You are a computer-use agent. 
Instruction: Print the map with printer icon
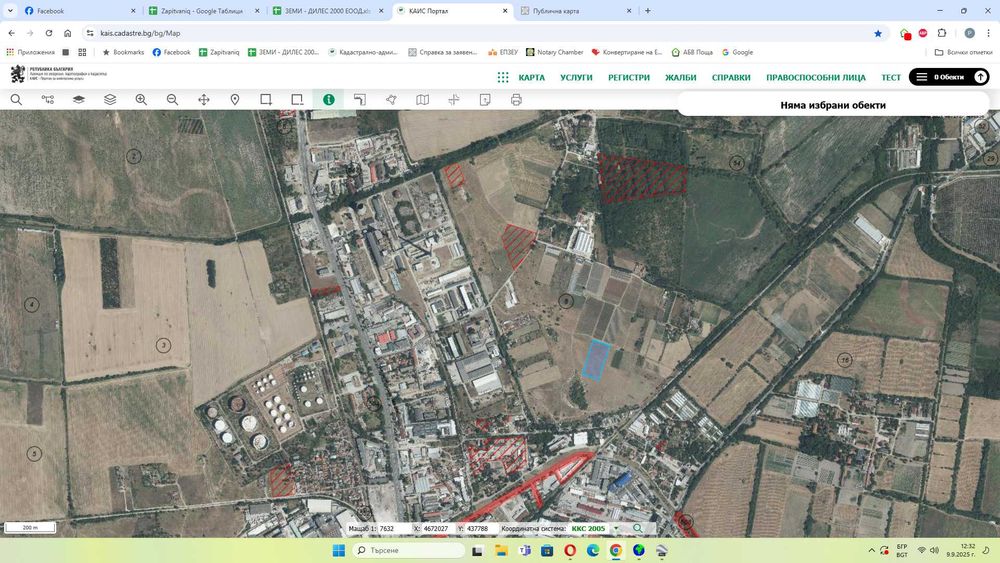tap(516, 99)
